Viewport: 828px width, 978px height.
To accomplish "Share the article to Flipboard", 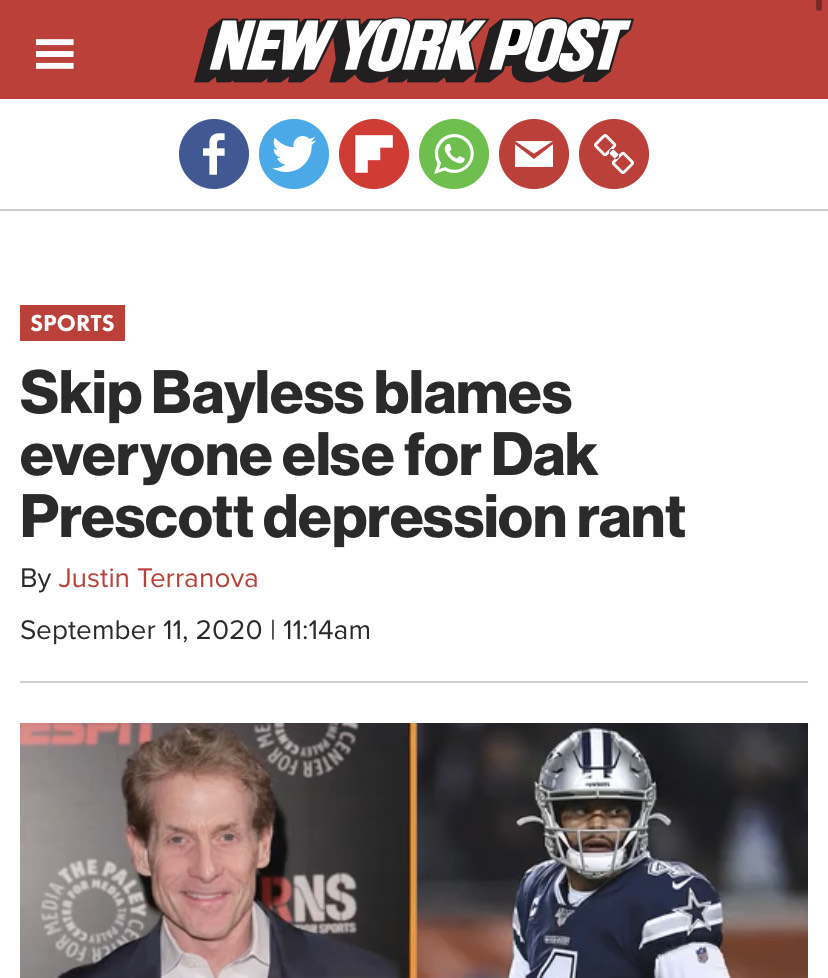I will tap(373, 154).
